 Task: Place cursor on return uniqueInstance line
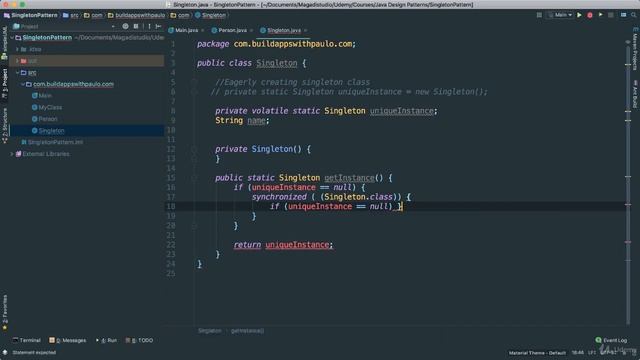pyautogui.click(x=283, y=245)
